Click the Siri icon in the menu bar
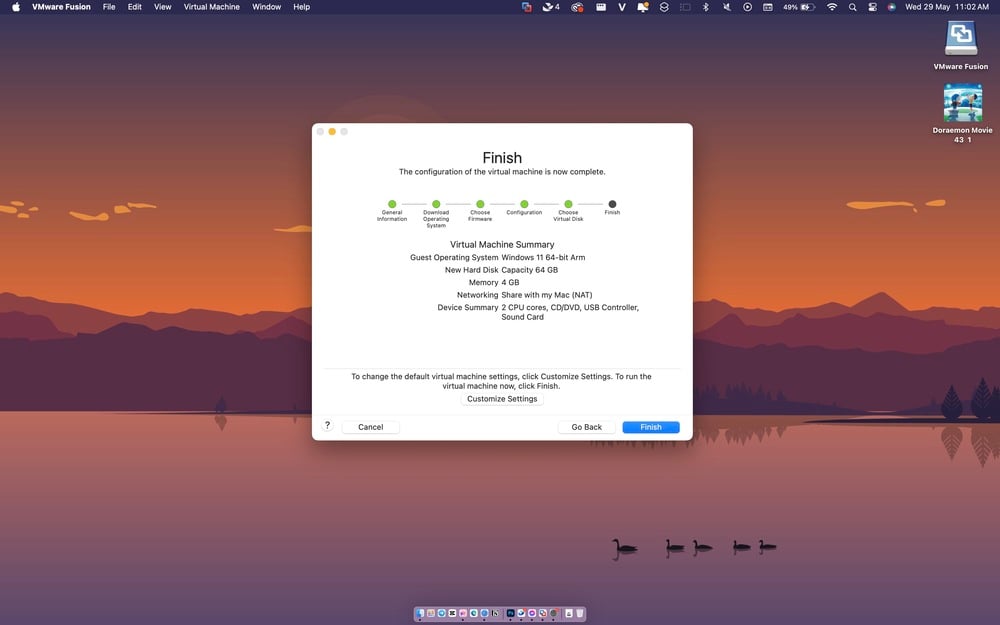This screenshot has height=625, width=1000. click(893, 7)
